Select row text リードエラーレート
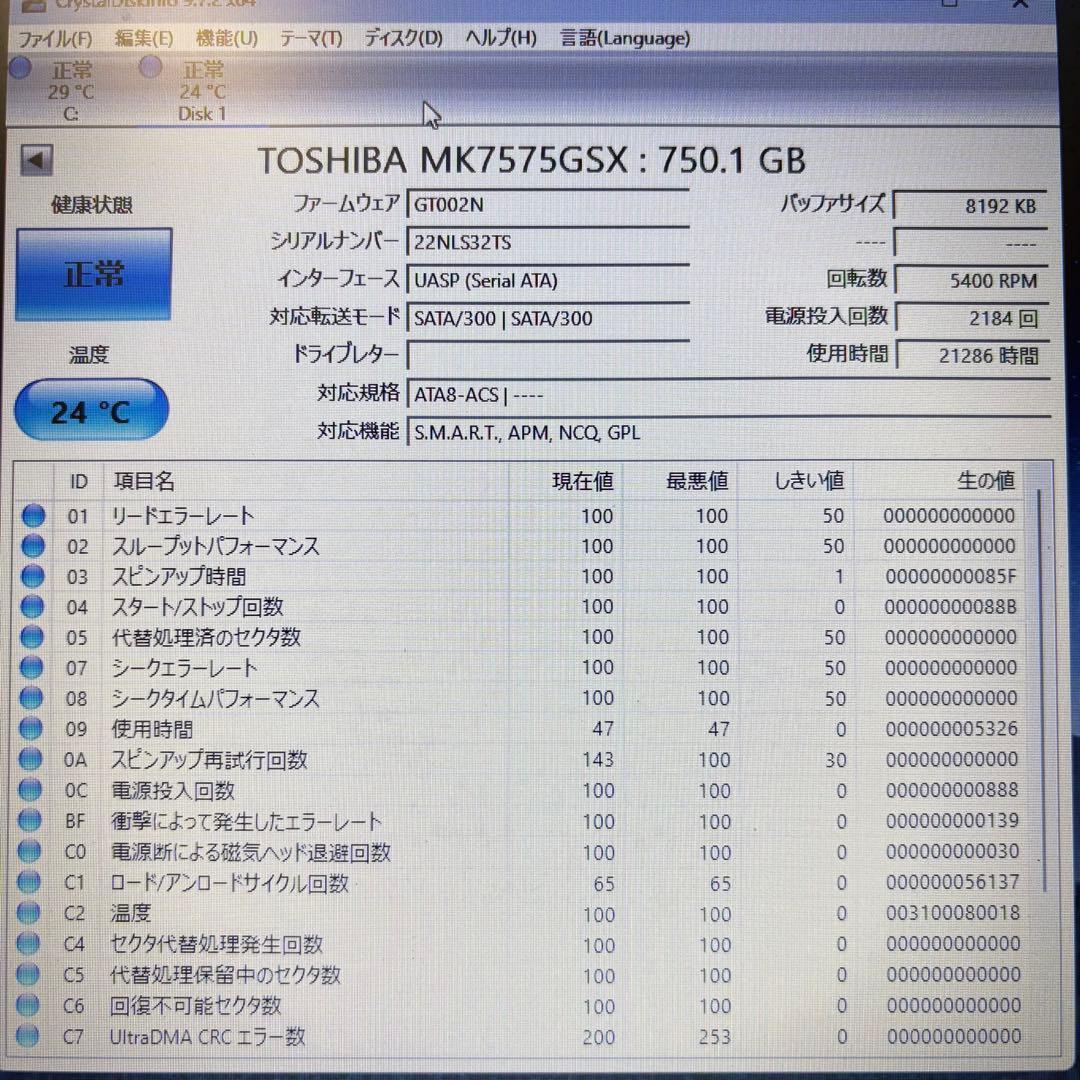Viewport: 1080px width, 1080px height. [x=183, y=515]
